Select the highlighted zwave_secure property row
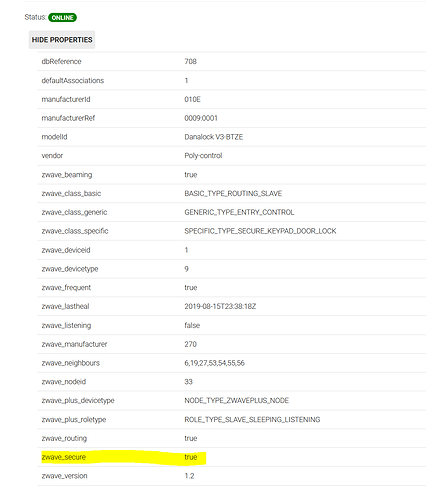426x500 pixels. tap(231, 457)
